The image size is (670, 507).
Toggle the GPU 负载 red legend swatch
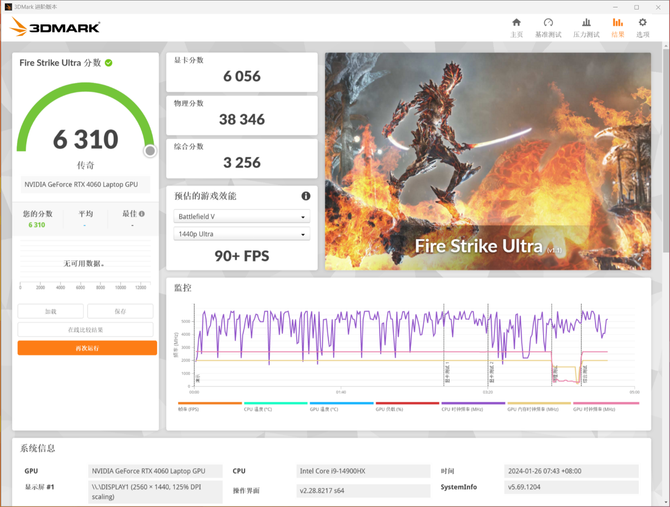[x=407, y=403]
